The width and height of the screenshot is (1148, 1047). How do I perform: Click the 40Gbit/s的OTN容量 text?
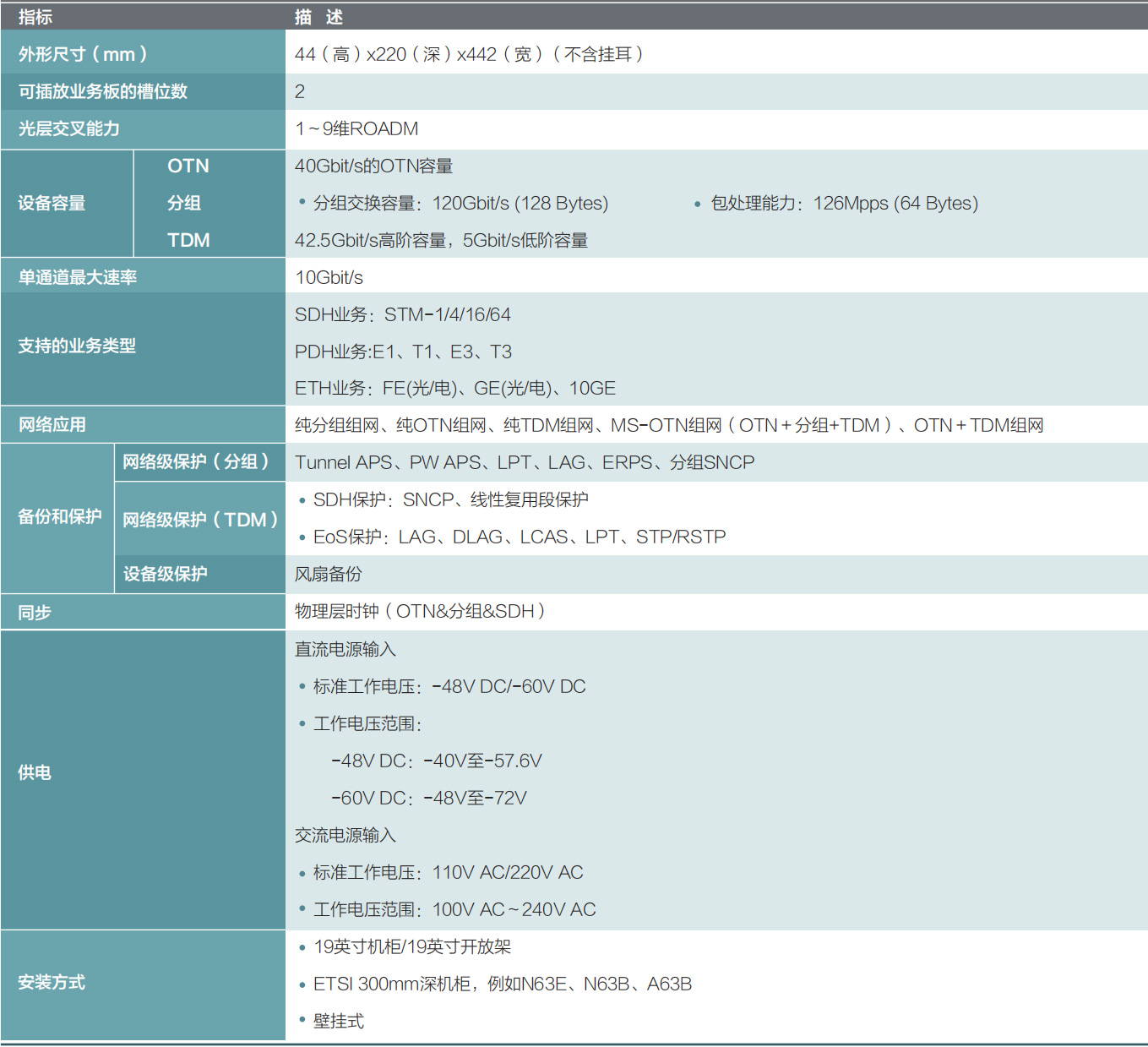[x=373, y=166]
